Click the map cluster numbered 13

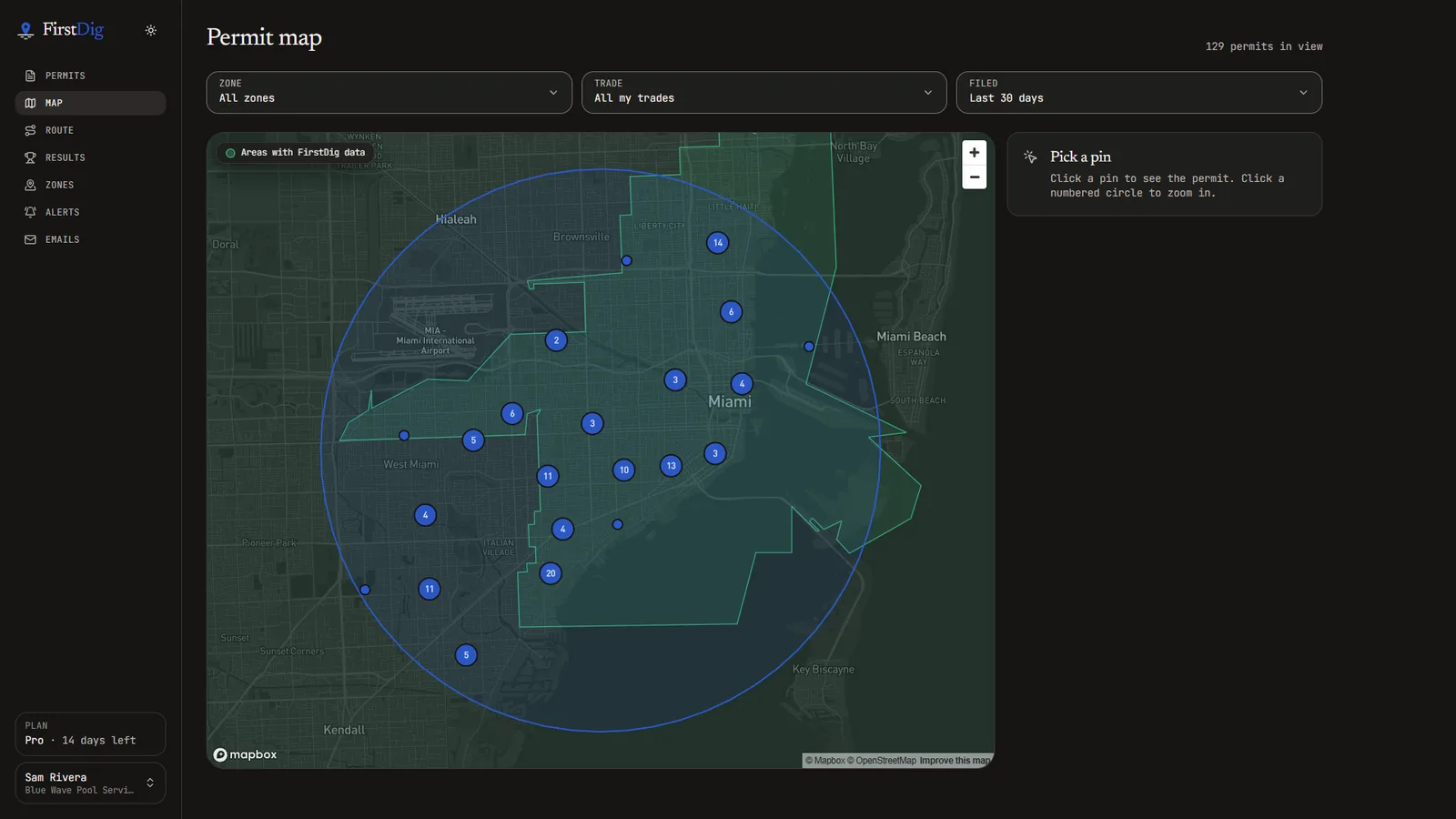pos(672,466)
